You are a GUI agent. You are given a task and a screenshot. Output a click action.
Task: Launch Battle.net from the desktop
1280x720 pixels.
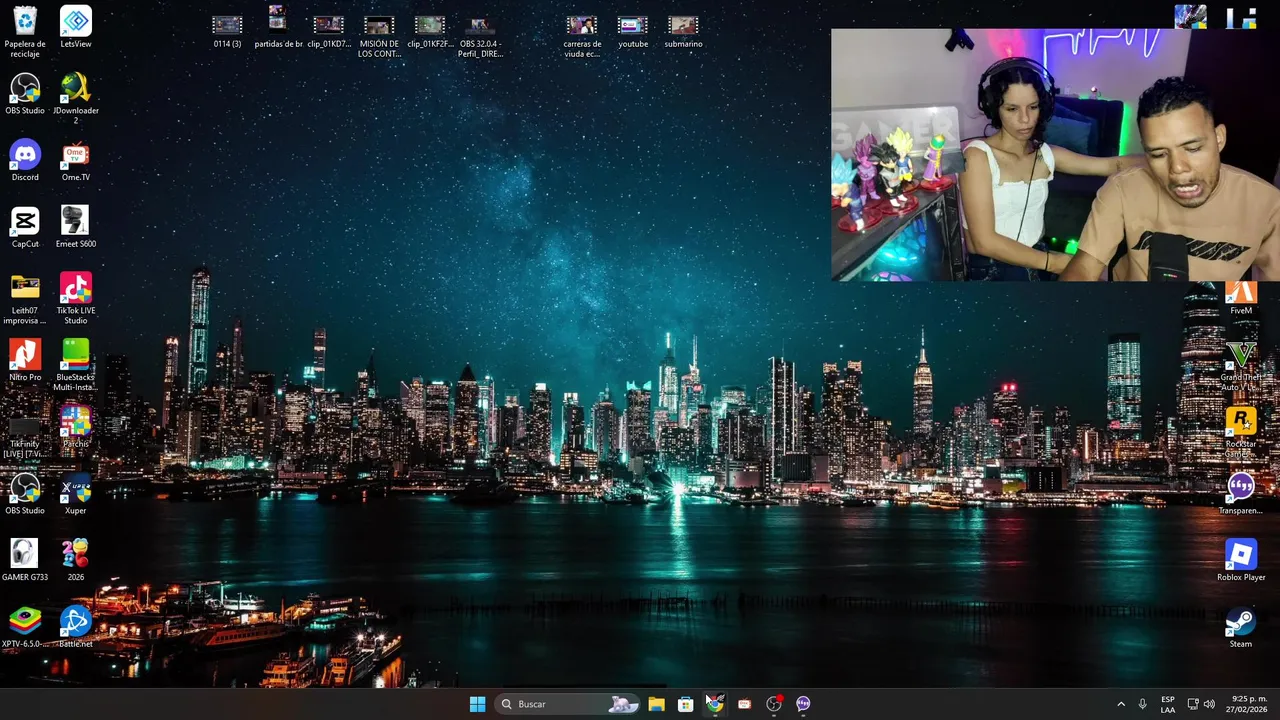click(x=76, y=627)
